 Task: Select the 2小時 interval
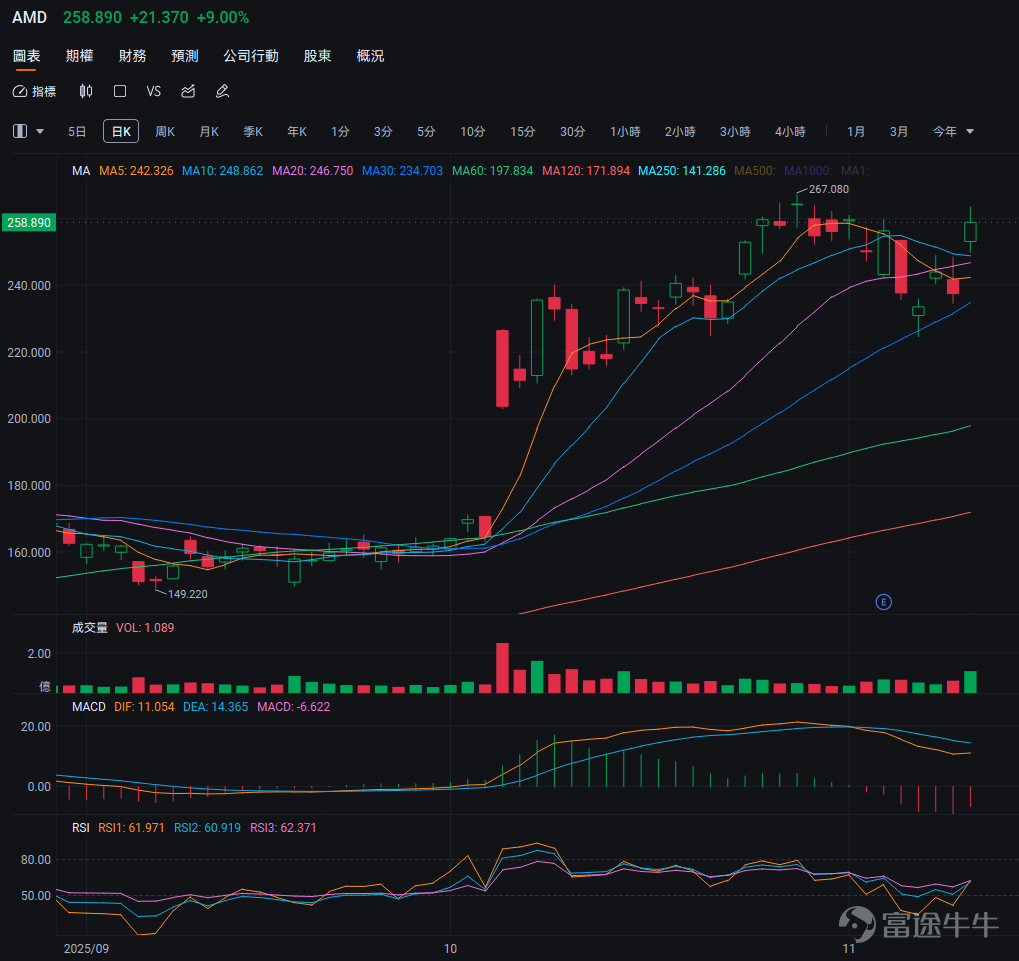click(x=680, y=132)
